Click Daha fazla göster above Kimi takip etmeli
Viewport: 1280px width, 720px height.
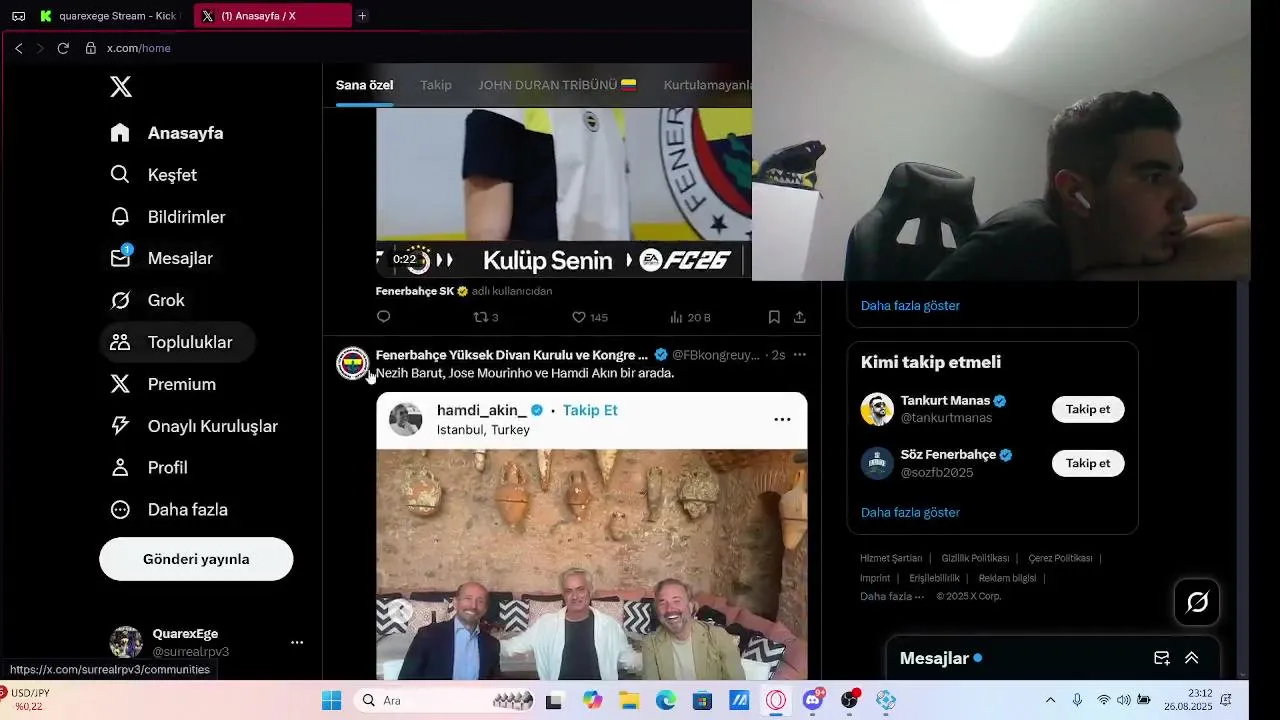click(x=910, y=306)
